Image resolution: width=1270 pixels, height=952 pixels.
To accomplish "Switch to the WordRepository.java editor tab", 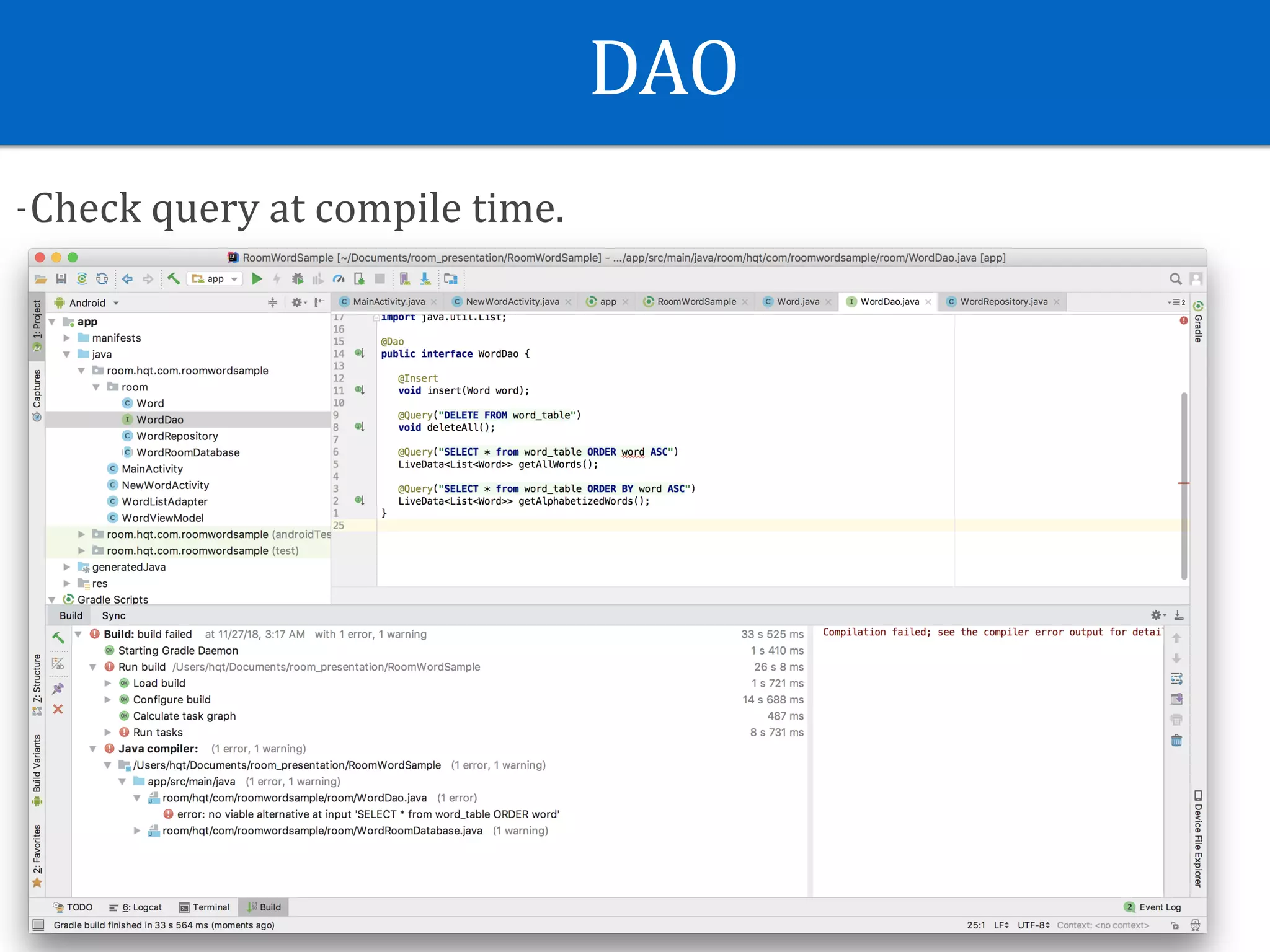I will (x=1003, y=302).
